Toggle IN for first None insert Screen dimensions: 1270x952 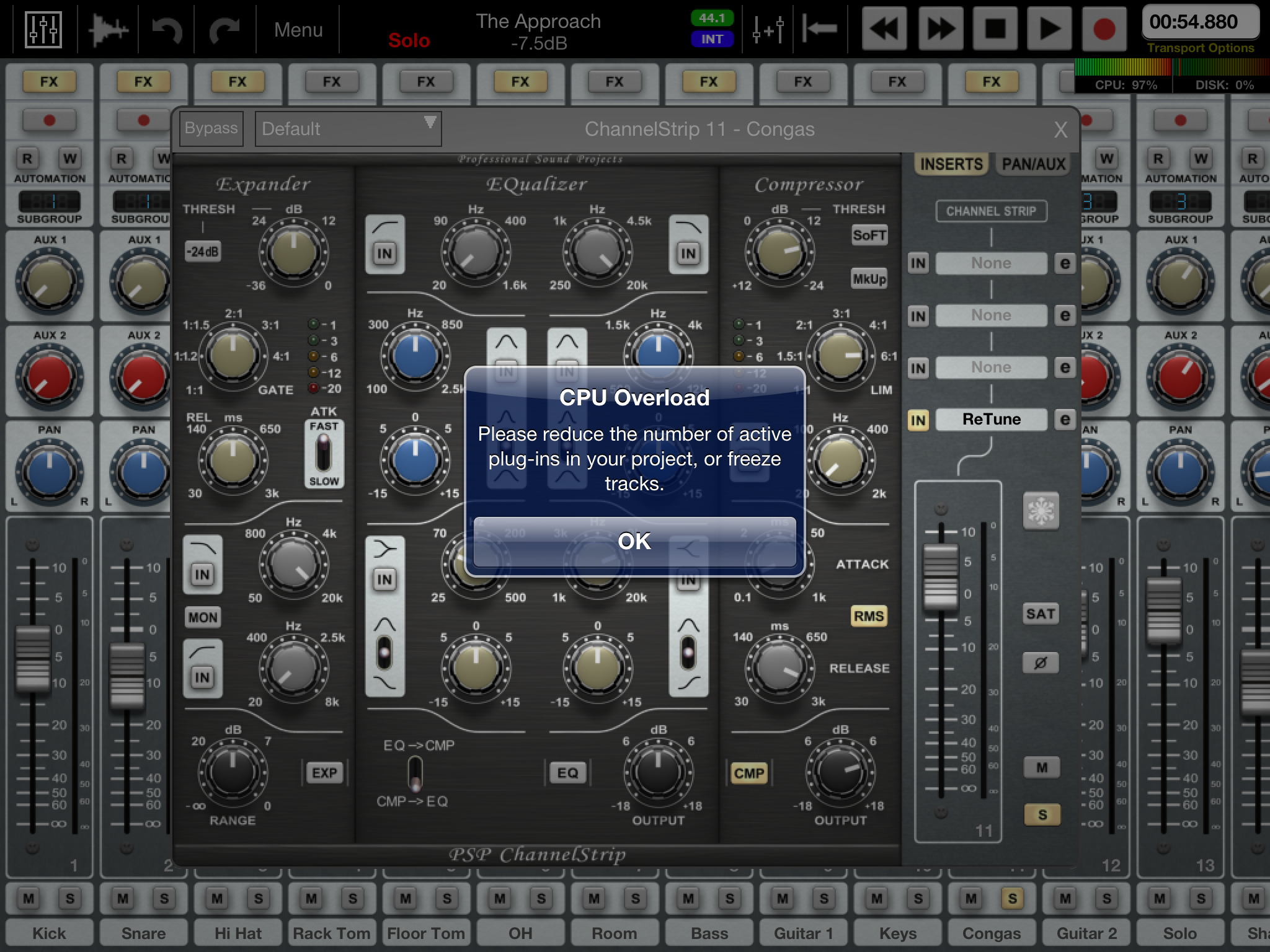918,263
